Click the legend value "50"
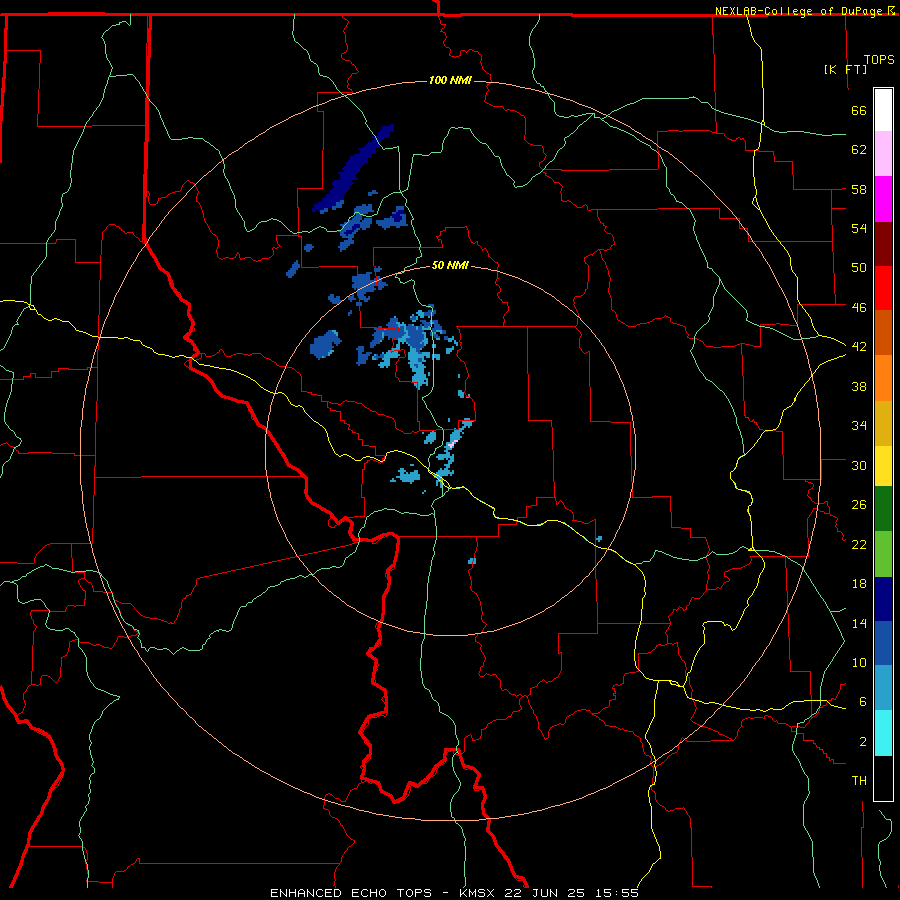The height and width of the screenshot is (900, 900). pos(859,267)
